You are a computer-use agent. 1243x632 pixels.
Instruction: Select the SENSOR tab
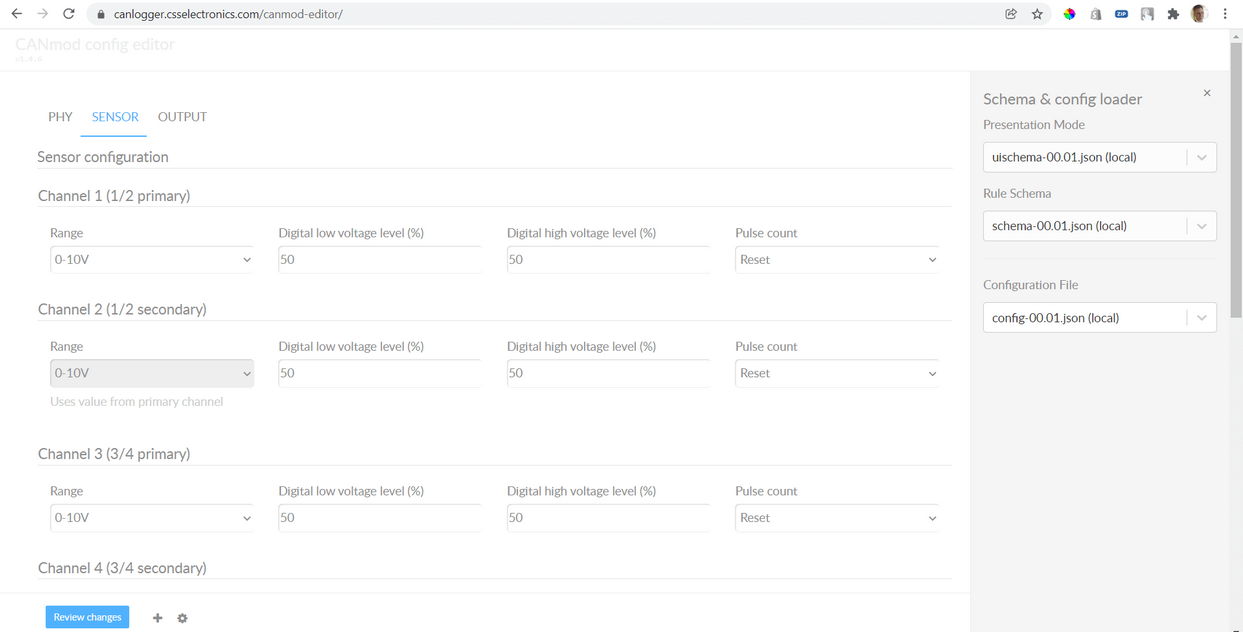click(x=115, y=117)
